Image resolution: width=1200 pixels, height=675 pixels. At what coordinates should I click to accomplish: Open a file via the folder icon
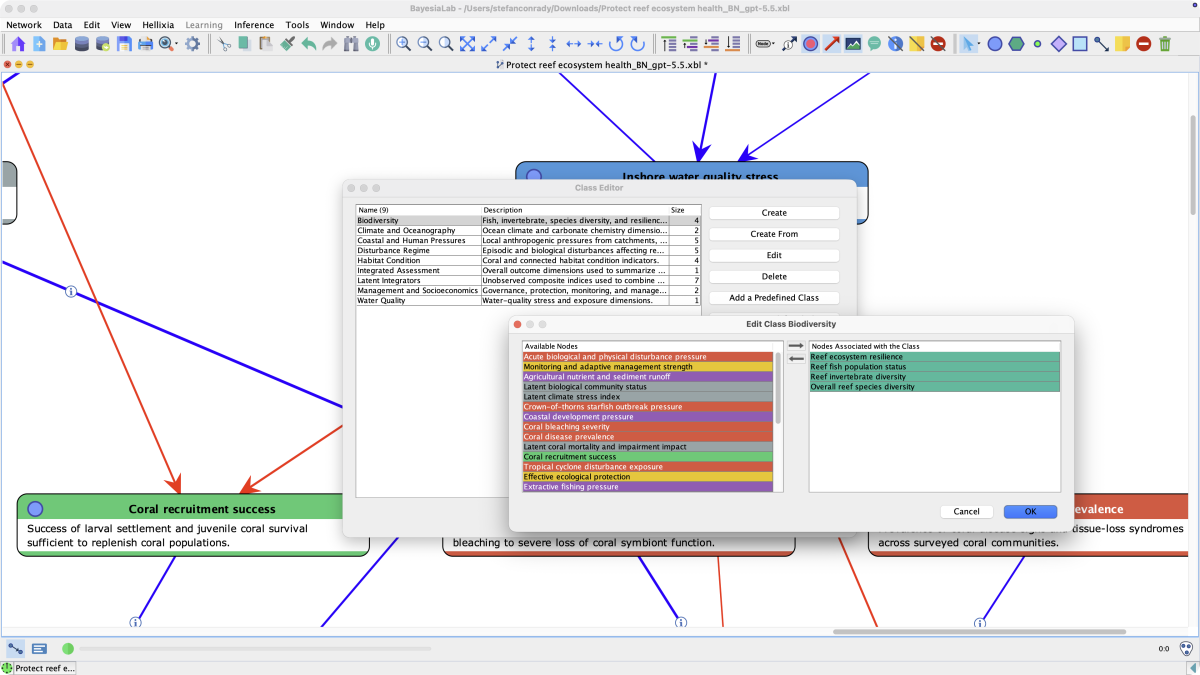tap(60, 44)
